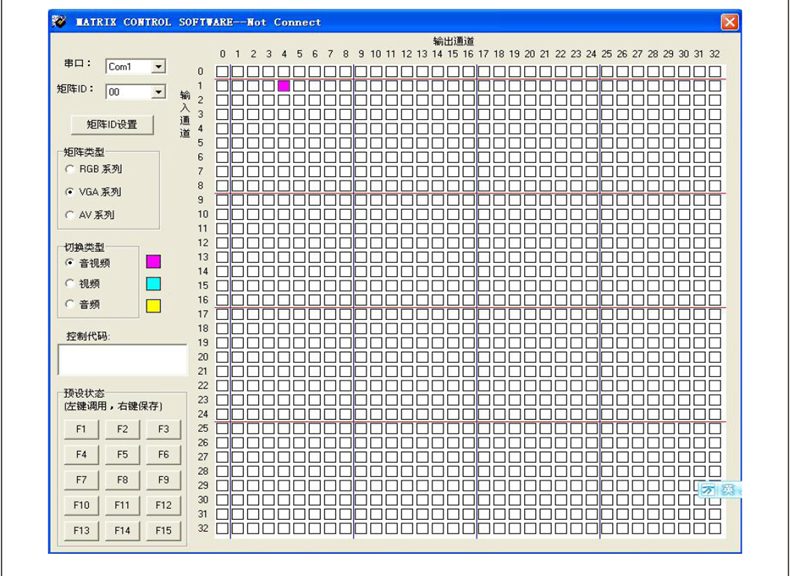Recall preset F1
The image size is (790, 576).
point(81,429)
